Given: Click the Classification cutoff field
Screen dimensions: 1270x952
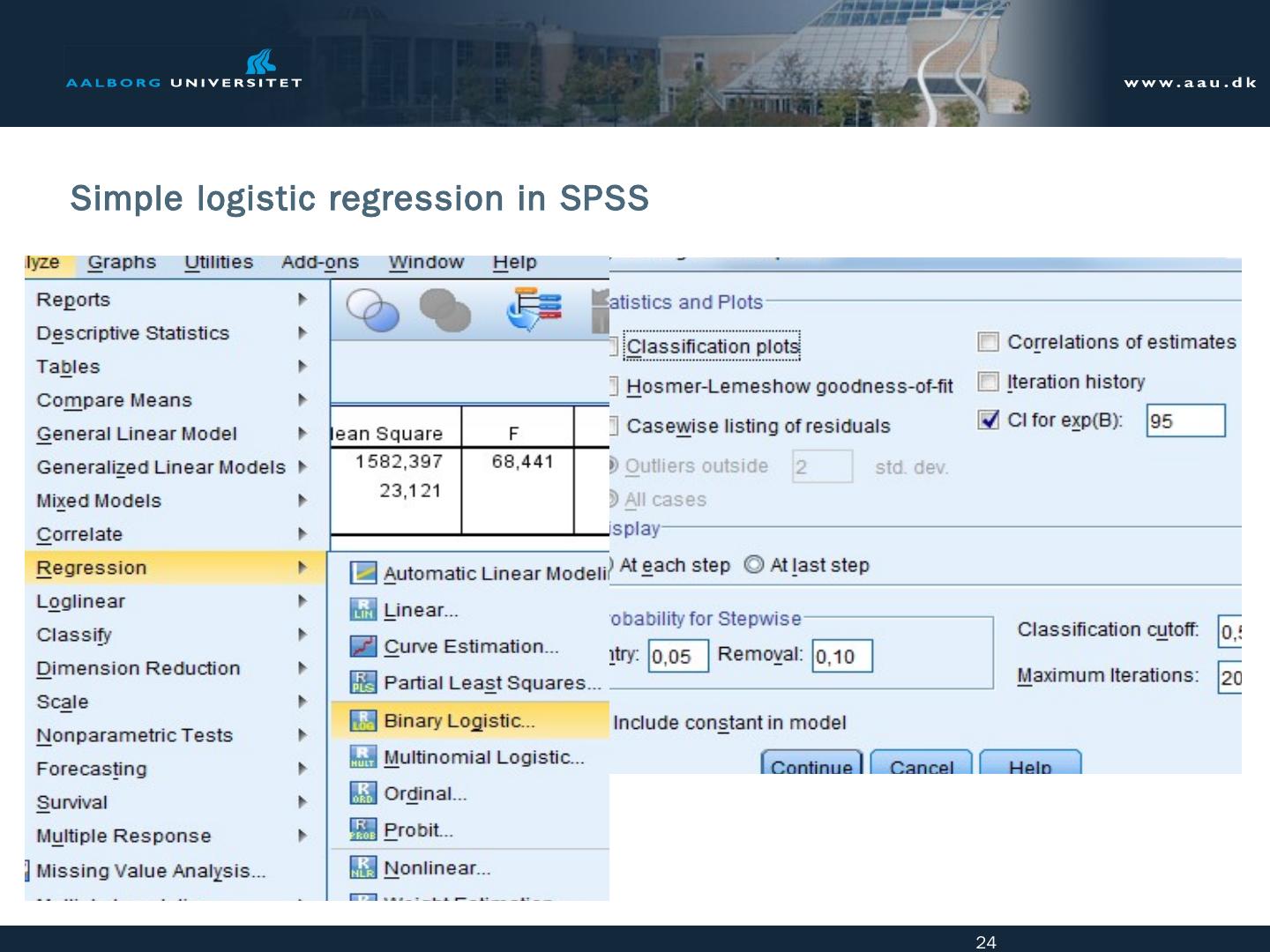Looking at the screenshot, I should 1229,631.
